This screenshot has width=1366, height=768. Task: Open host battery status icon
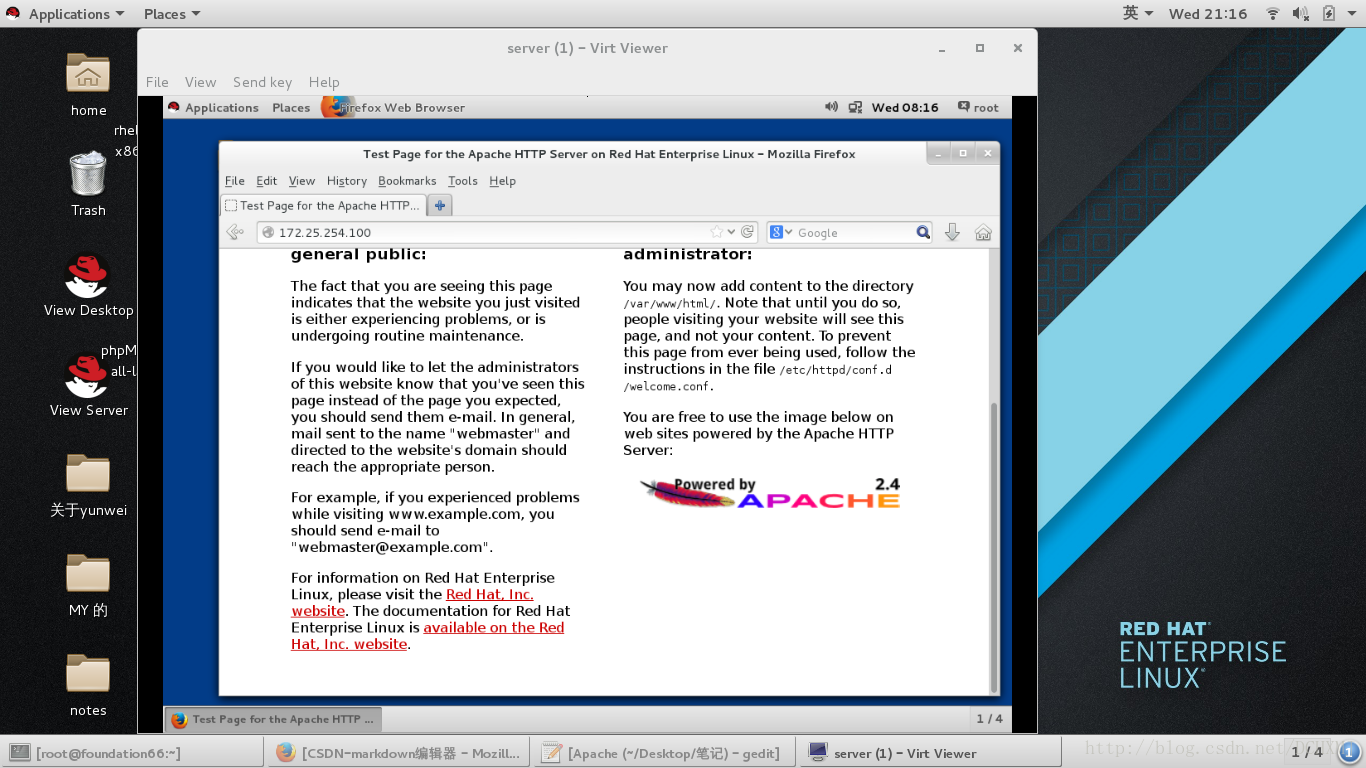(x=1329, y=13)
